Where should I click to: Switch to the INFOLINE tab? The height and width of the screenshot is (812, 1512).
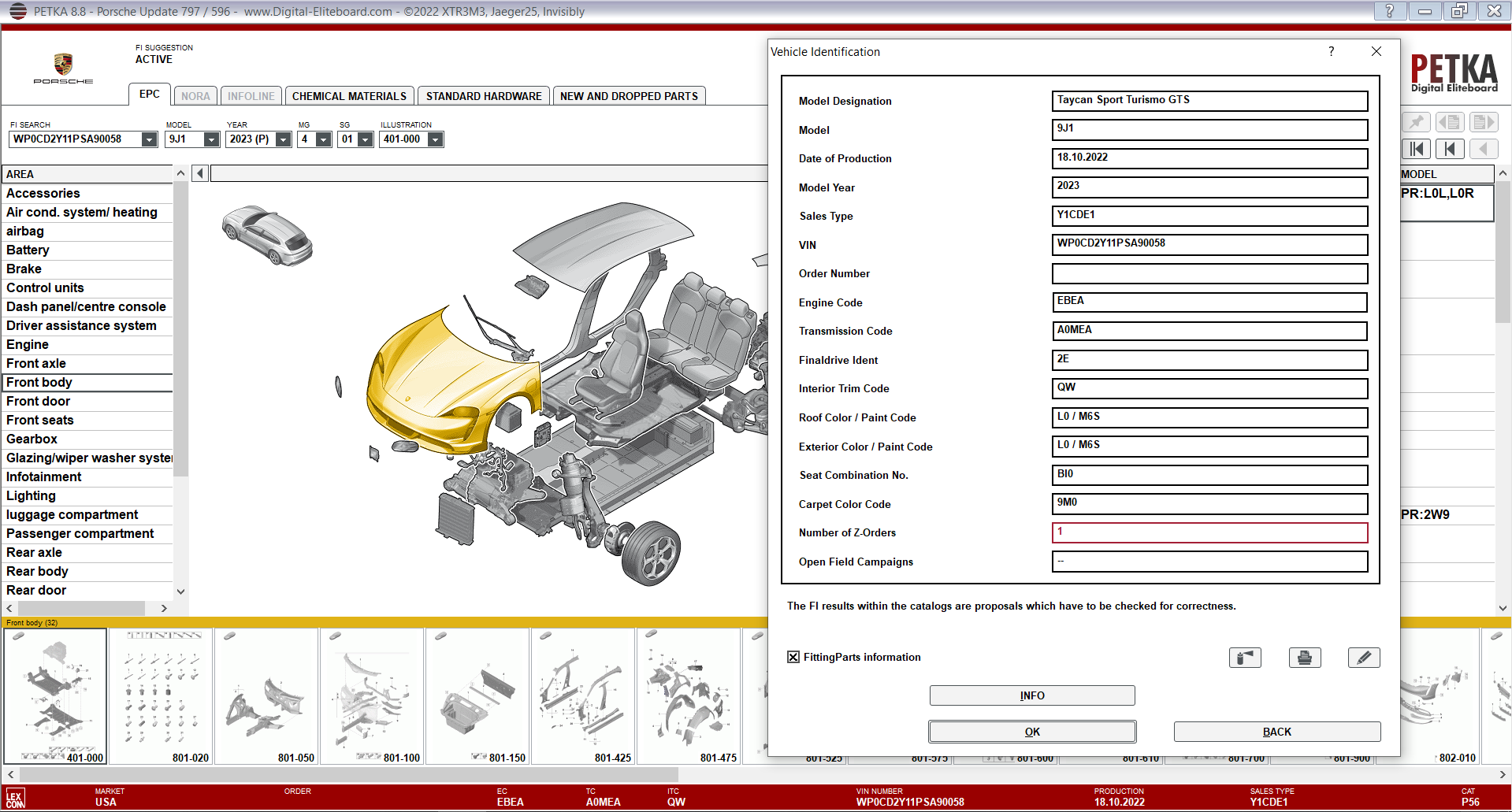(x=251, y=96)
